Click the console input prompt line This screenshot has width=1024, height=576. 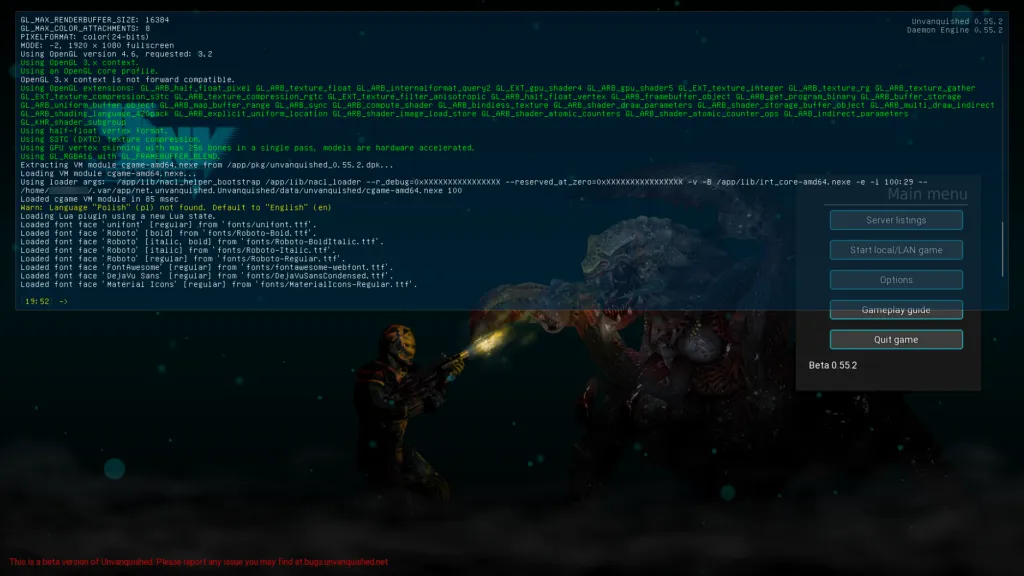point(509,301)
